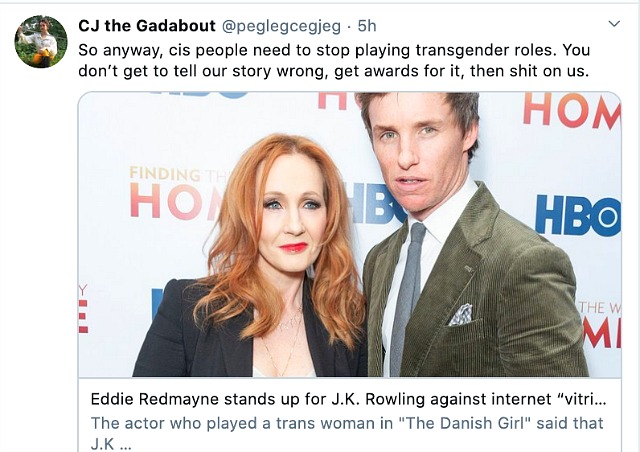Open the 5h timestamp permalink
The height and width of the screenshot is (452, 640).
click(367, 26)
